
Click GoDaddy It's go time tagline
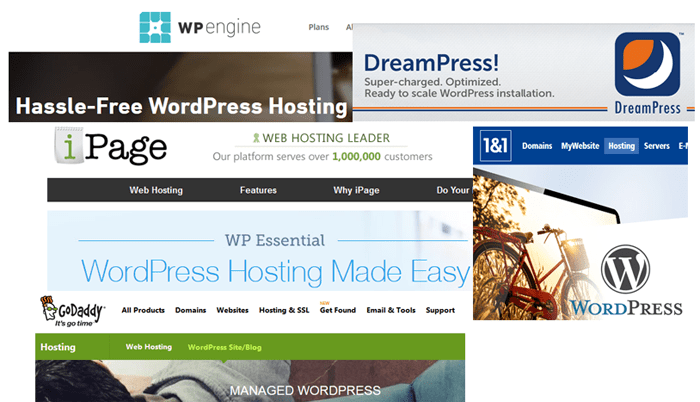tap(74, 323)
